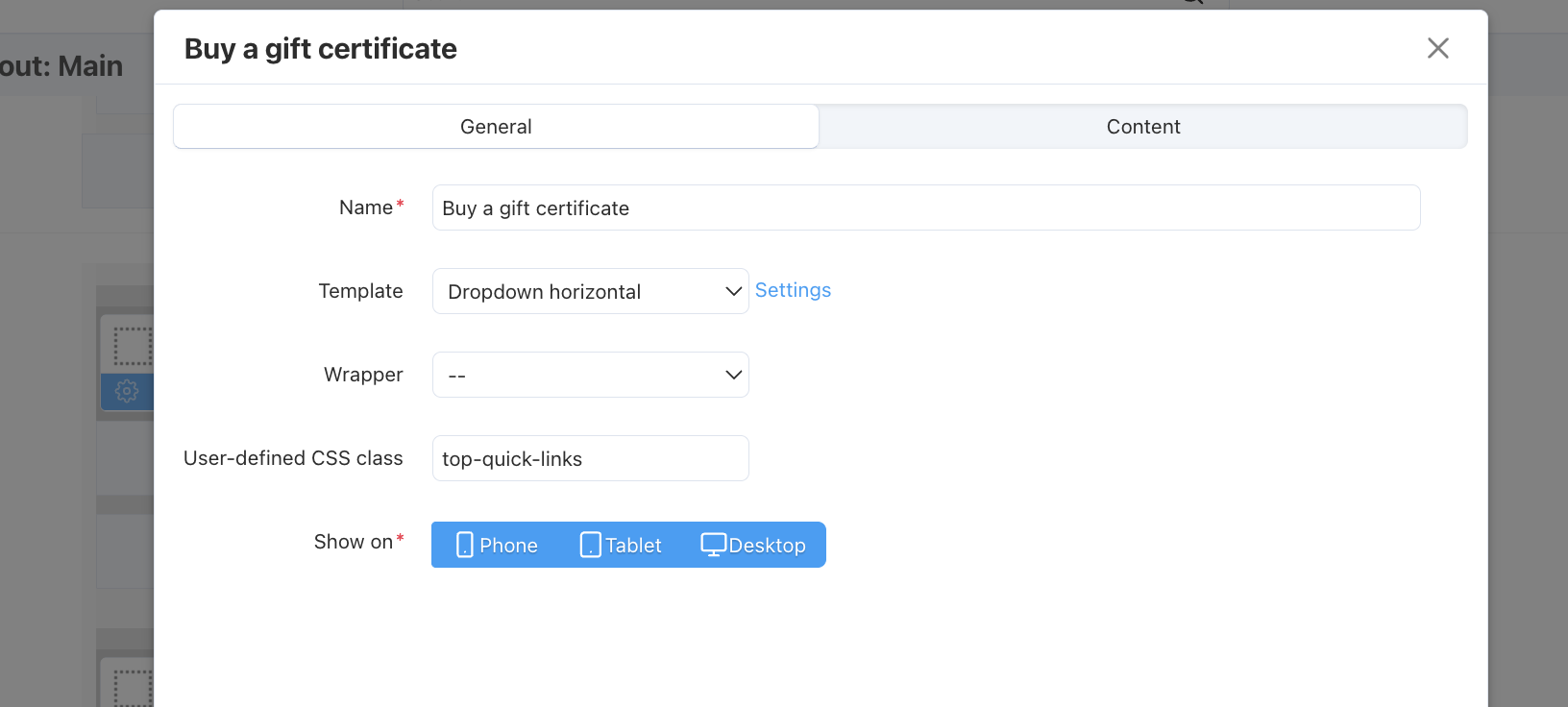Open the template Settings link
The image size is (1568, 707).
(793, 290)
